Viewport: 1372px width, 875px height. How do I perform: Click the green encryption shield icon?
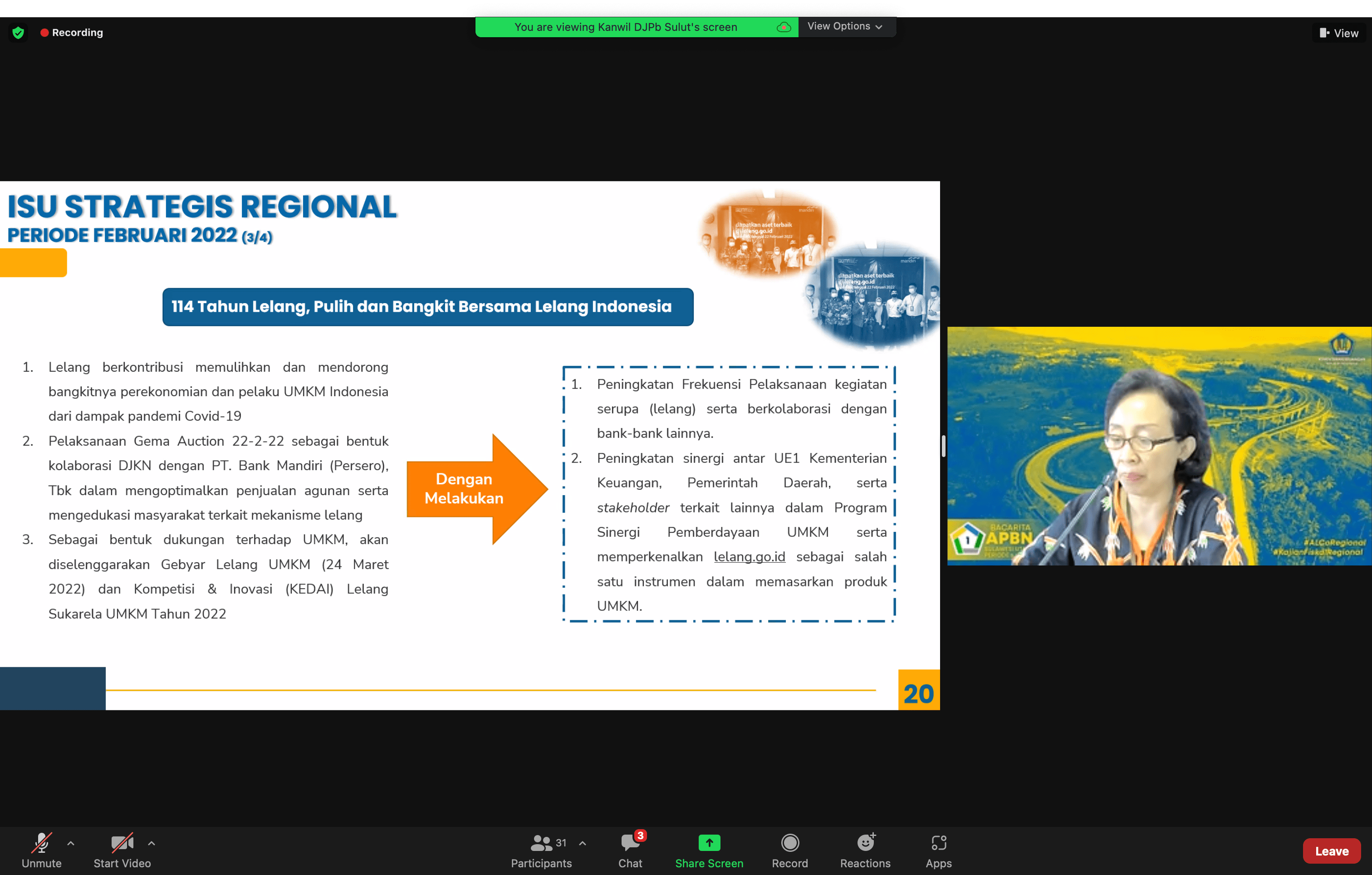[x=18, y=33]
